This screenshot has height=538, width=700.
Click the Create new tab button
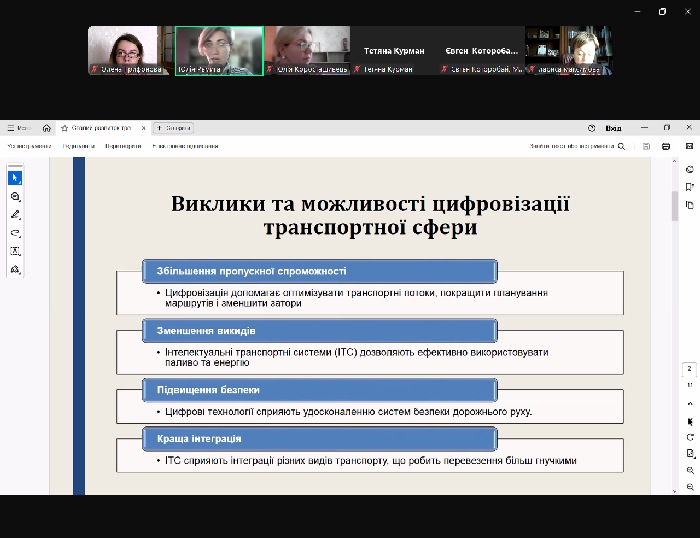point(173,128)
